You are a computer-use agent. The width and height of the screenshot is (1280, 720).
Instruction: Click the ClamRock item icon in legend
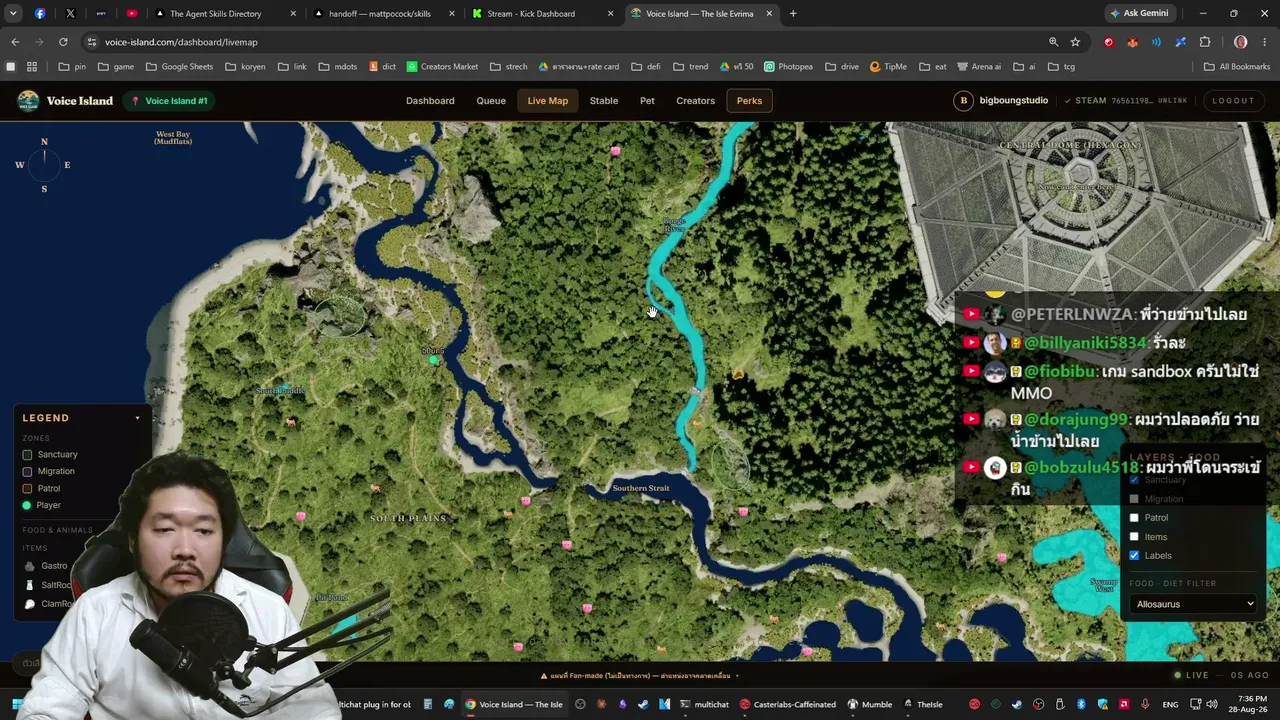click(x=30, y=604)
